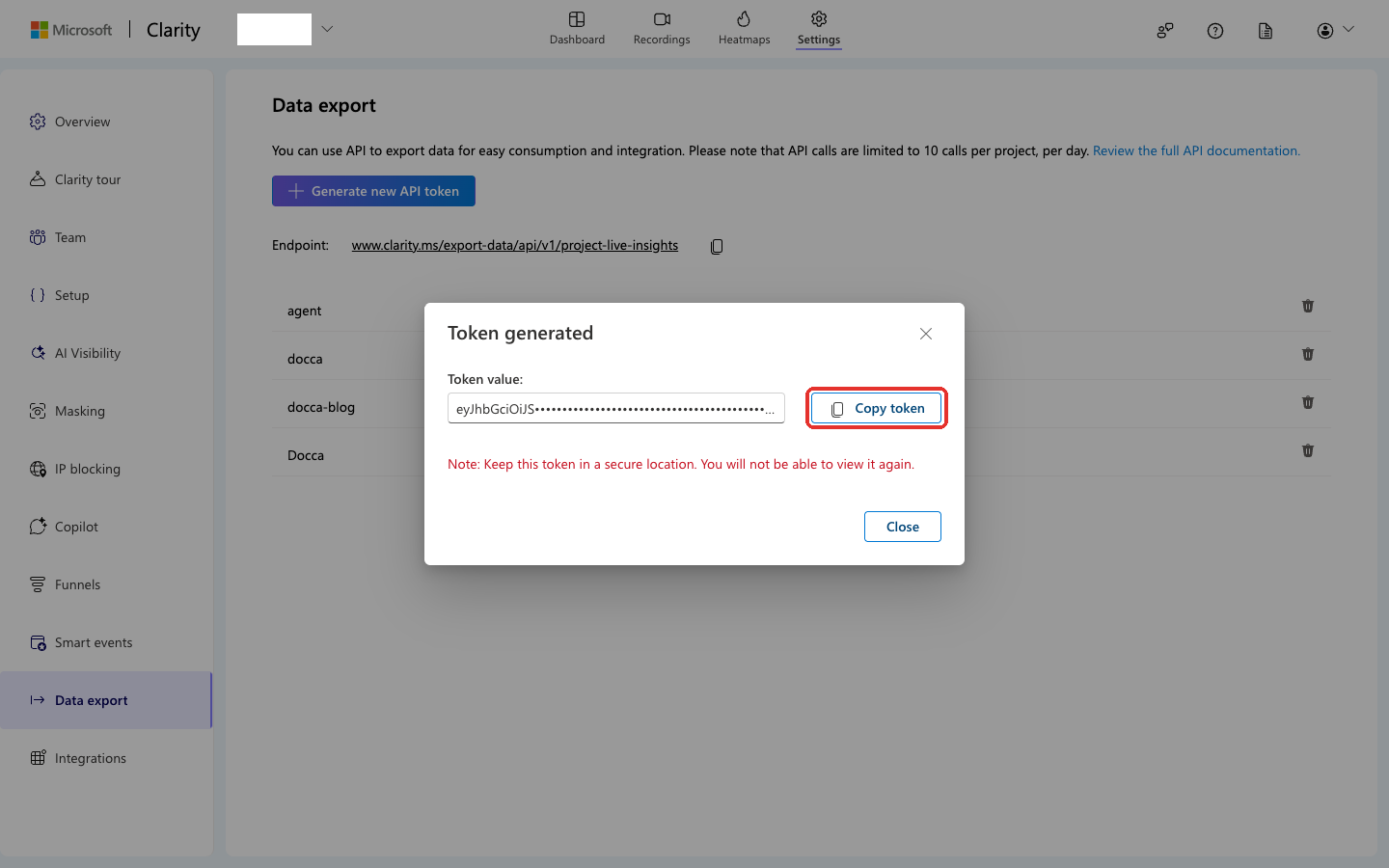Open AI Visibility in sidebar

[106, 353]
